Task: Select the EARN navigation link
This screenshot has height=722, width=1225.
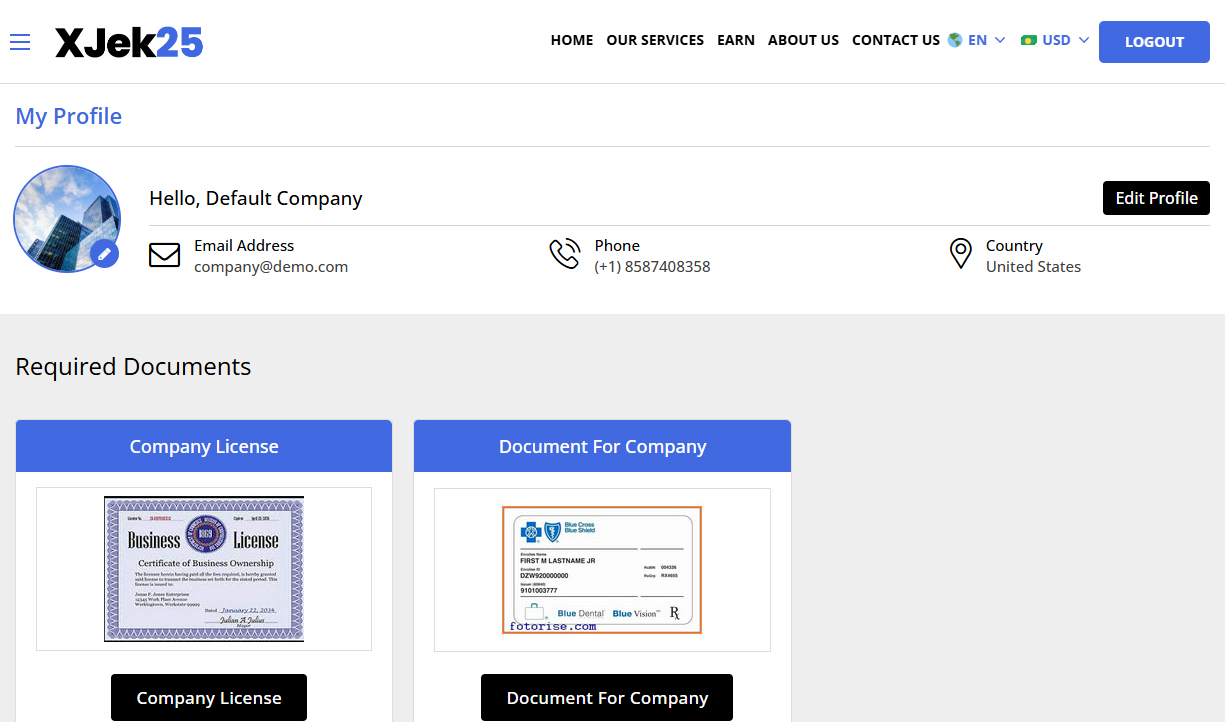Action: point(736,41)
